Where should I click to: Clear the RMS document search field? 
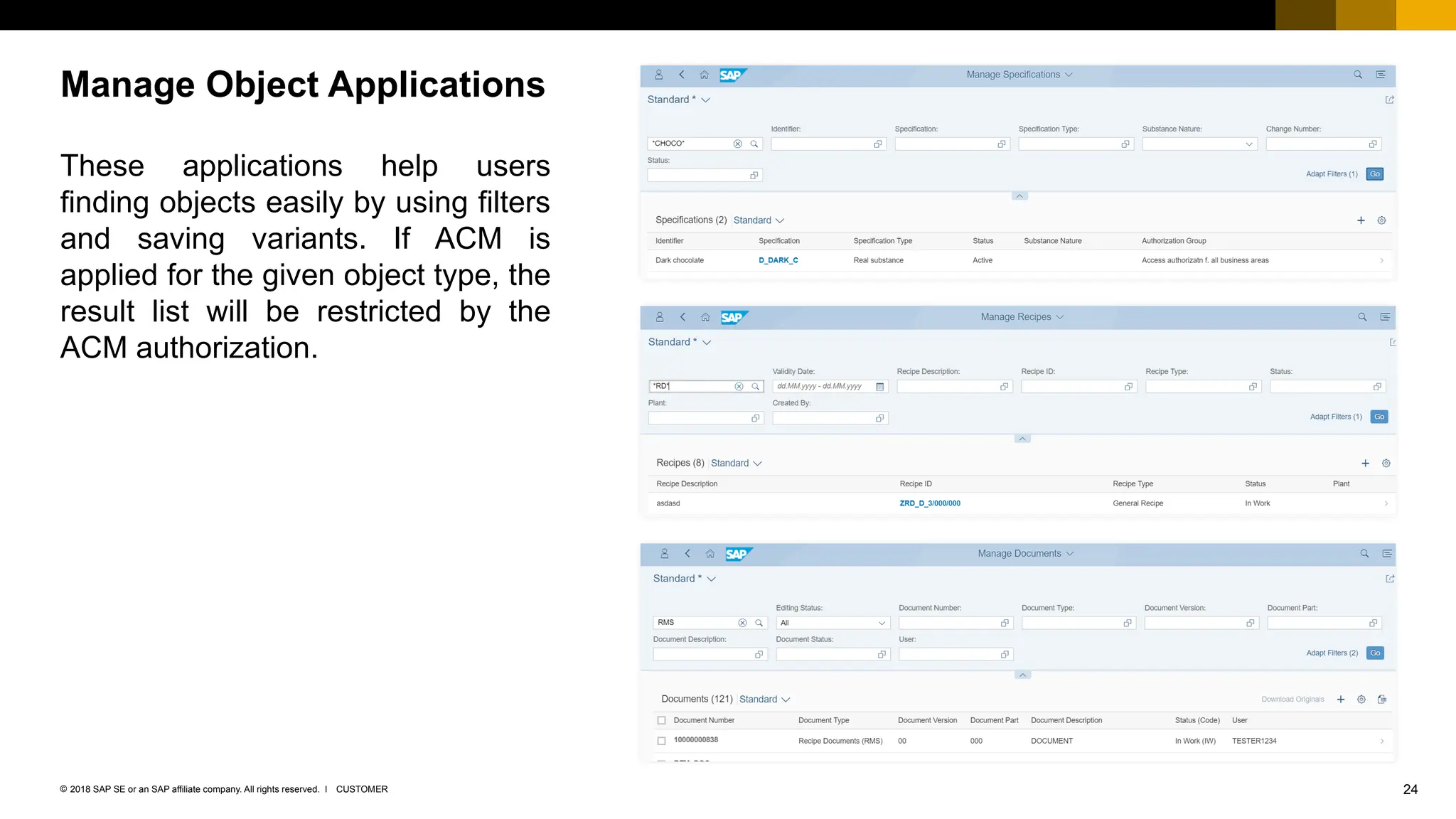[x=742, y=623]
